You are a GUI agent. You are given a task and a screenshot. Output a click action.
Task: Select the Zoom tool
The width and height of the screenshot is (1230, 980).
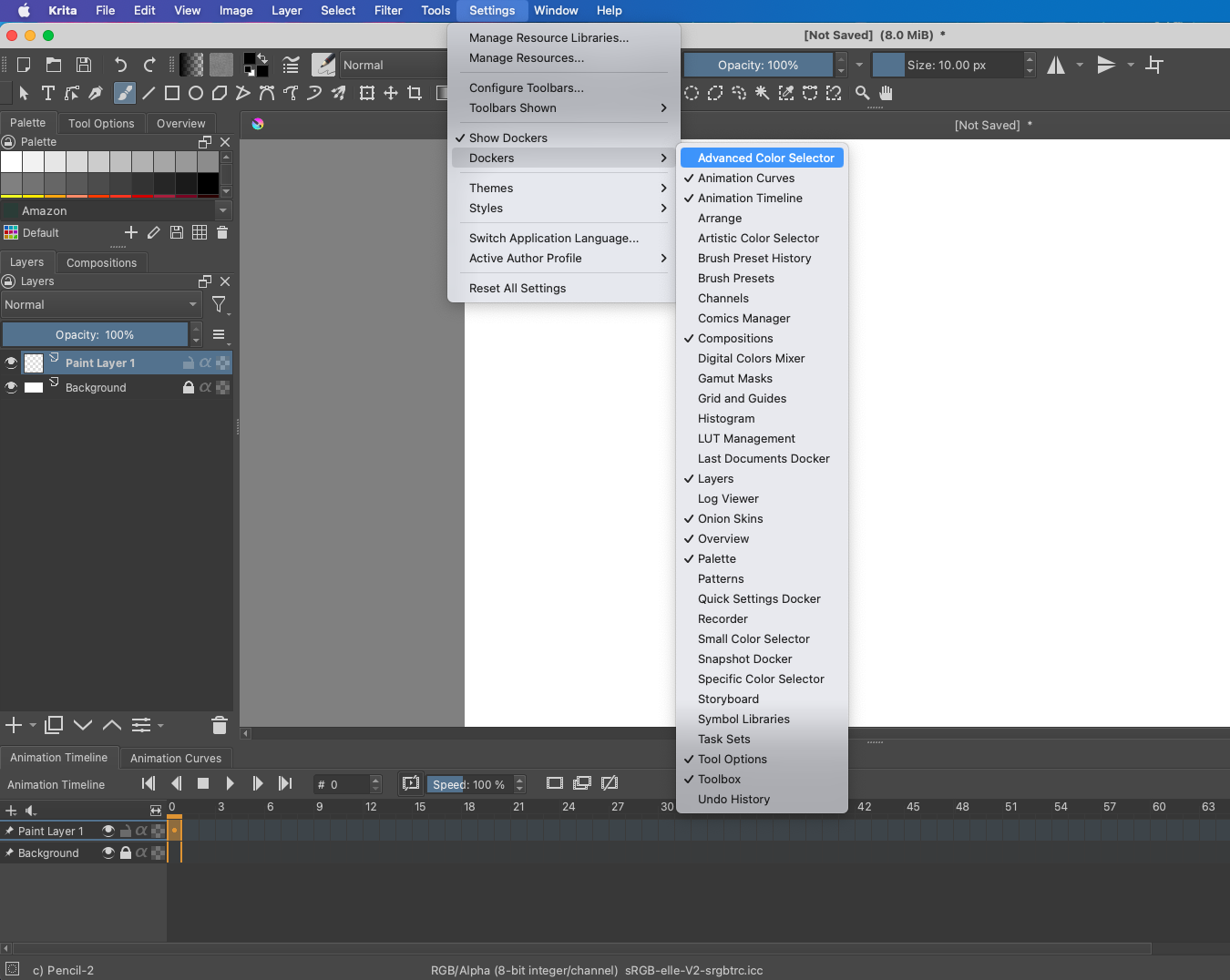pos(862,93)
